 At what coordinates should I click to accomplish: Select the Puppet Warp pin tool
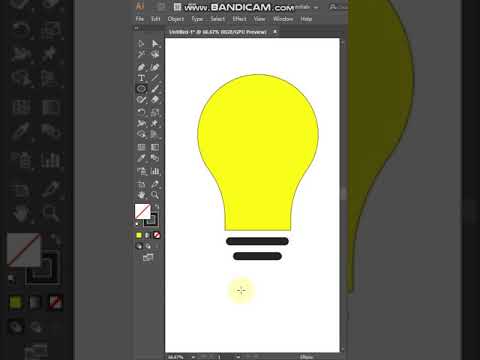pyautogui.click(x=155, y=123)
